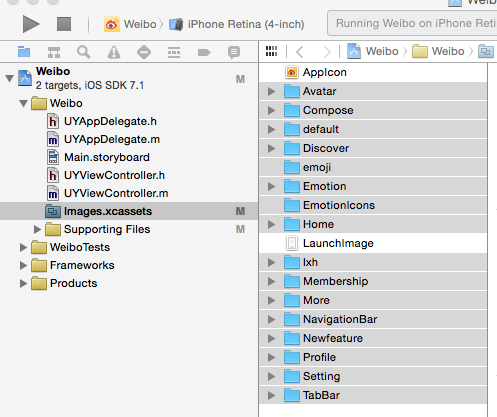Collapse the Weibo group folder

tap(23, 103)
